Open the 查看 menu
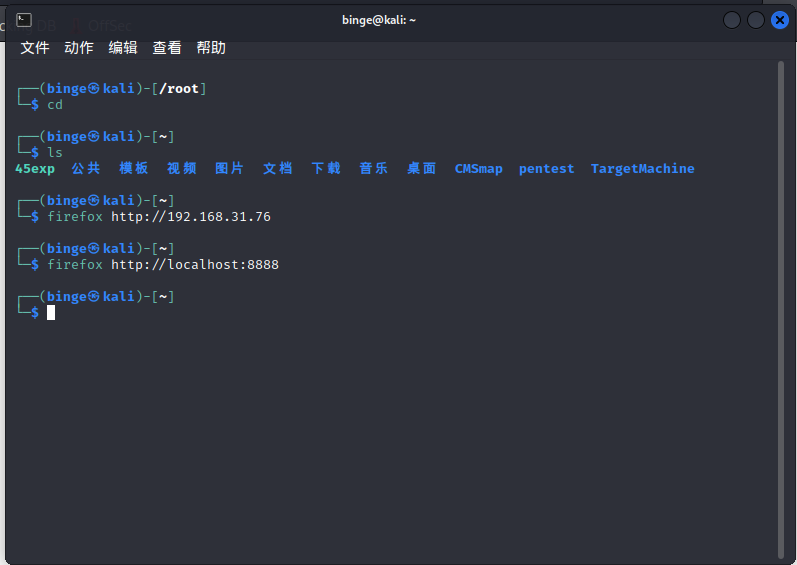 [167, 48]
